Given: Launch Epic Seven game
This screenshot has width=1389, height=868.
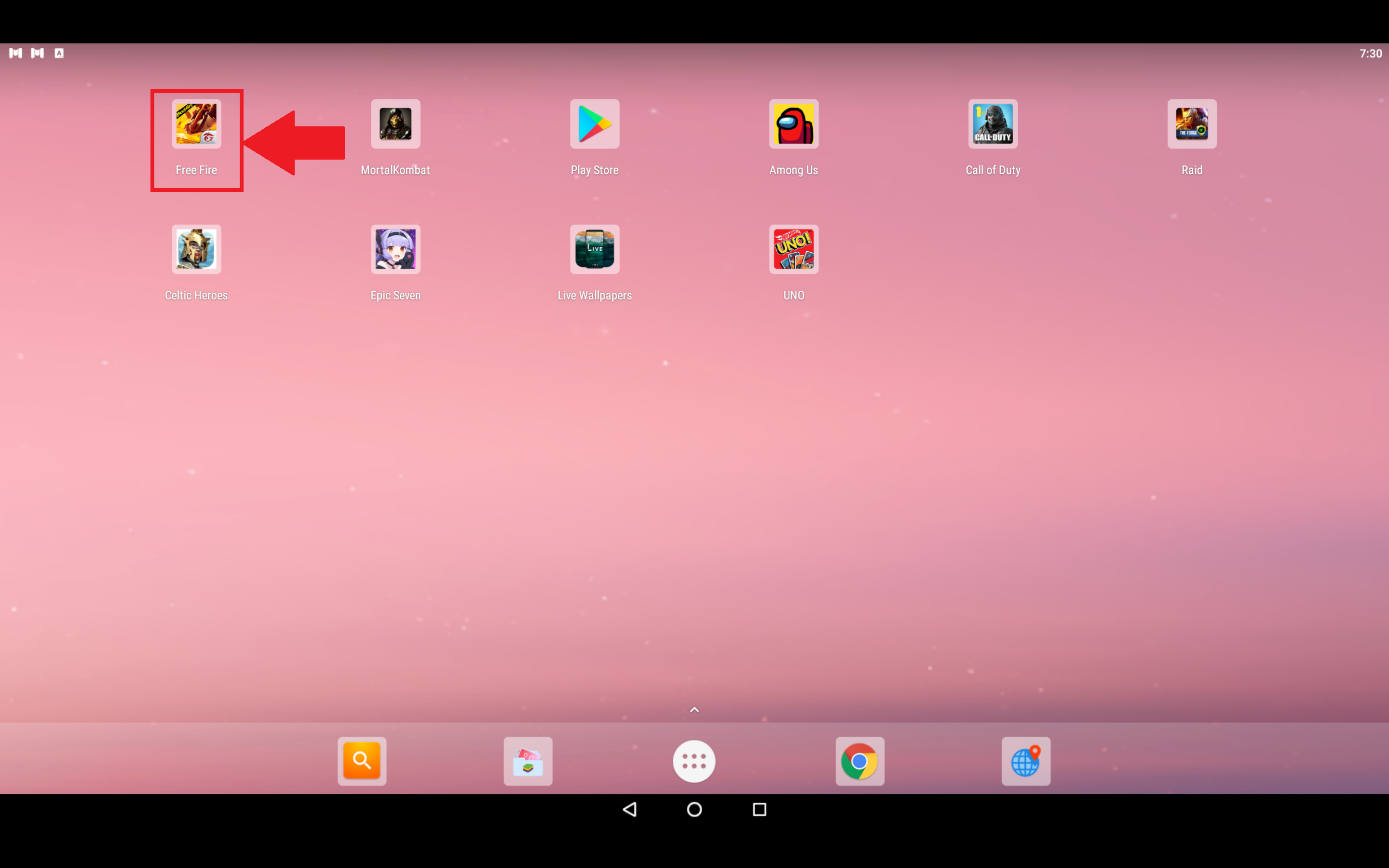Looking at the screenshot, I should click(395, 248).
